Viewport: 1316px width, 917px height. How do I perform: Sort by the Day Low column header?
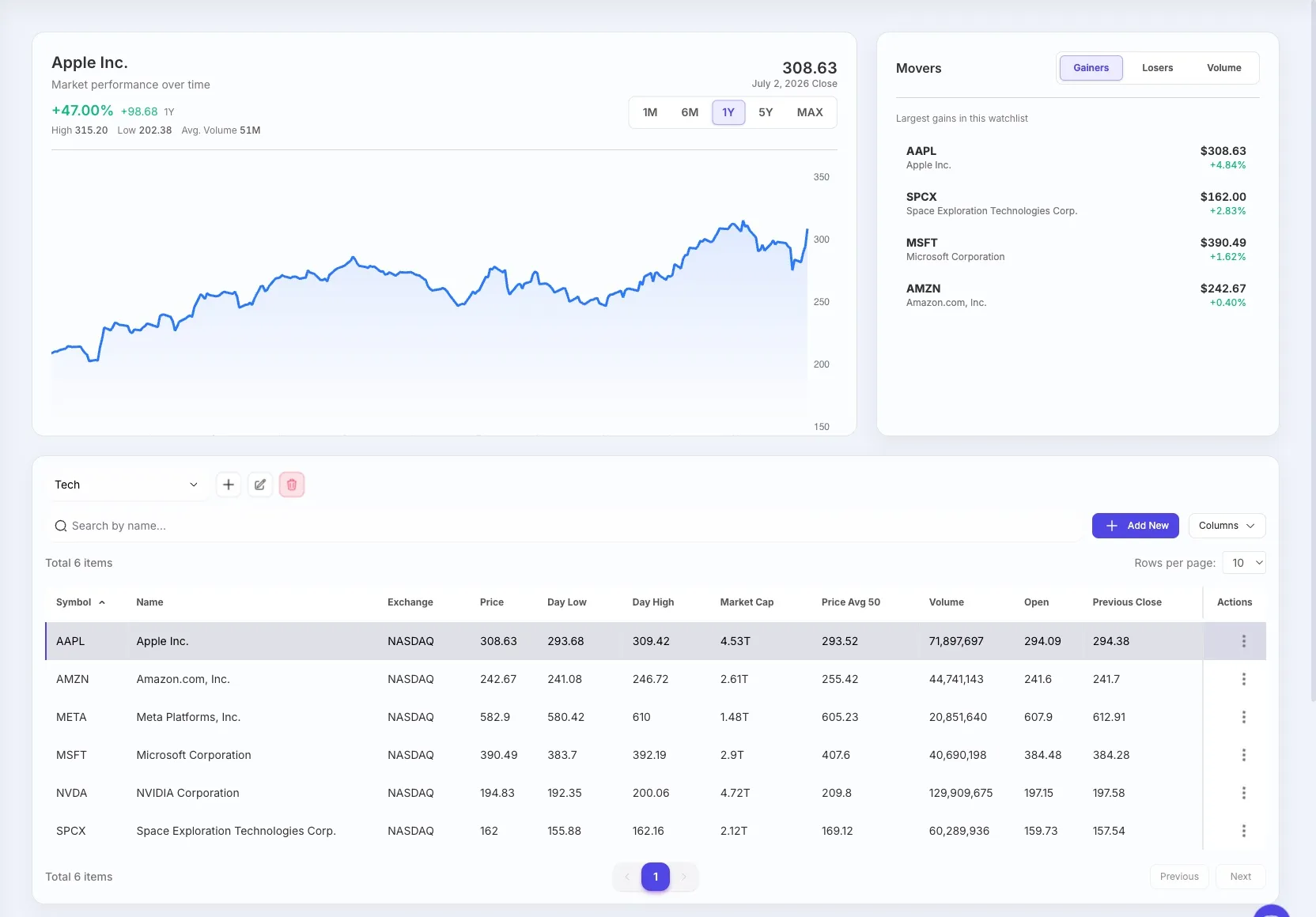[x=567, y=602]
